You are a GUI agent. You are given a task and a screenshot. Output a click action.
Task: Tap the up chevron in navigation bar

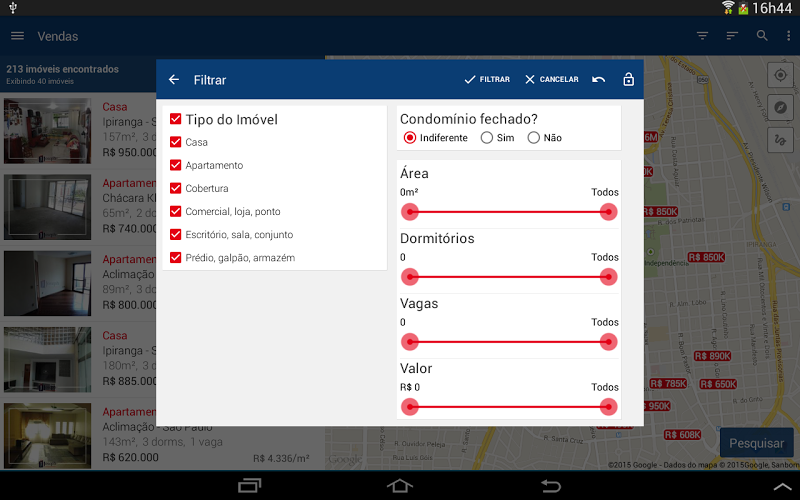coord(782,487)
